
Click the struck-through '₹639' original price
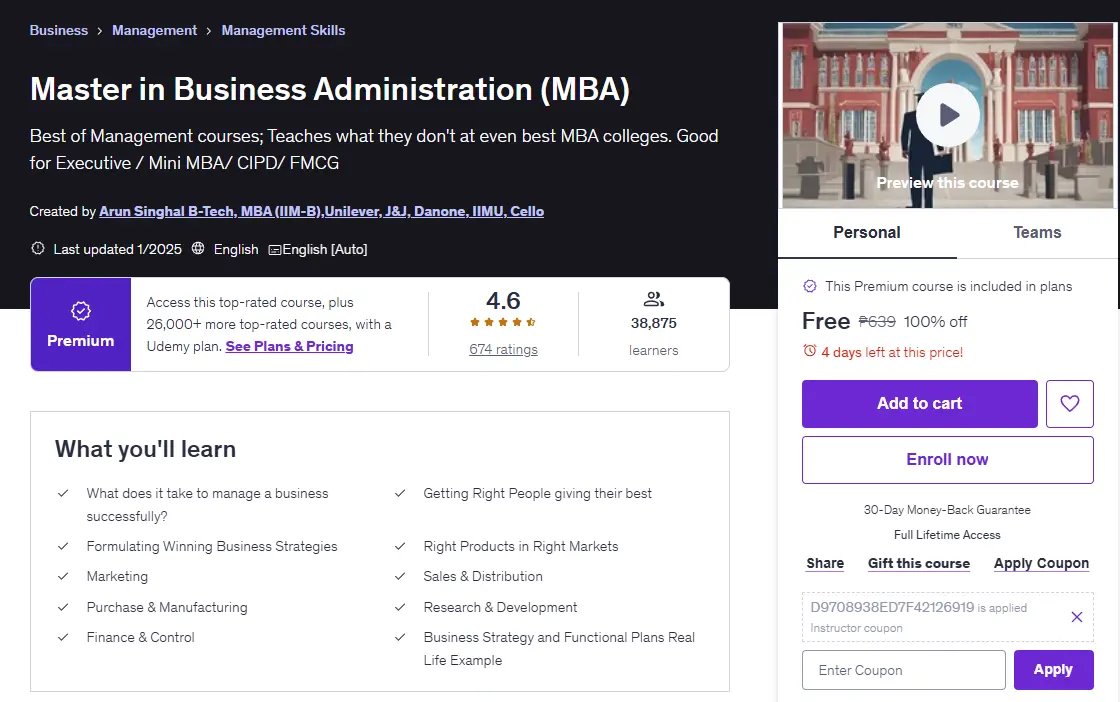pyautogui.click(x=877, y=321)
